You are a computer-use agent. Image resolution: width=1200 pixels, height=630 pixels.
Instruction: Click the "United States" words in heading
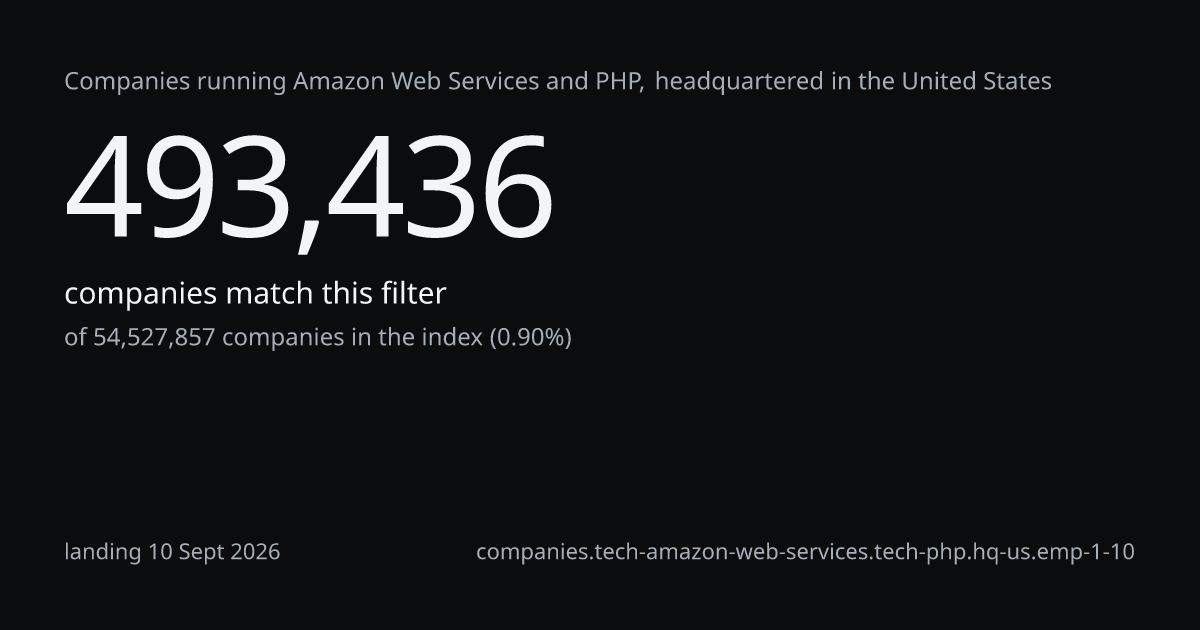tap(976, 81)
